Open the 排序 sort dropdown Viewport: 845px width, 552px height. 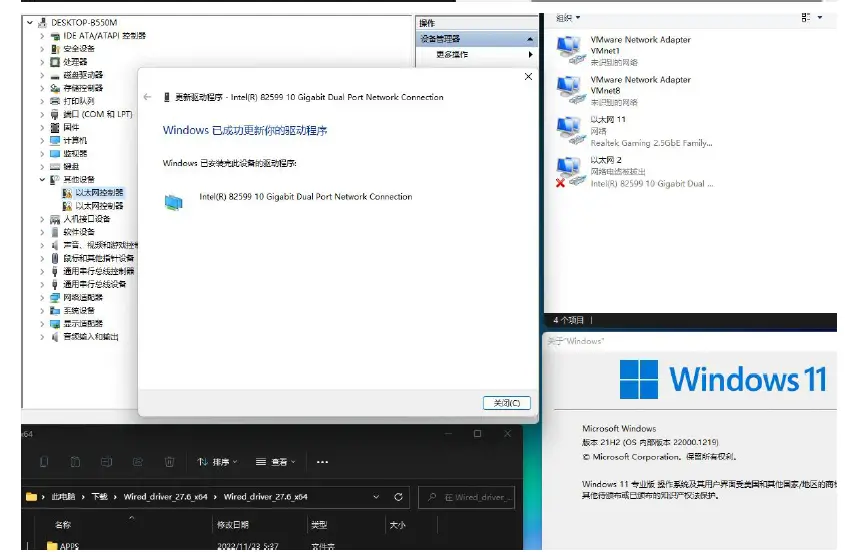tap(217, 462)
